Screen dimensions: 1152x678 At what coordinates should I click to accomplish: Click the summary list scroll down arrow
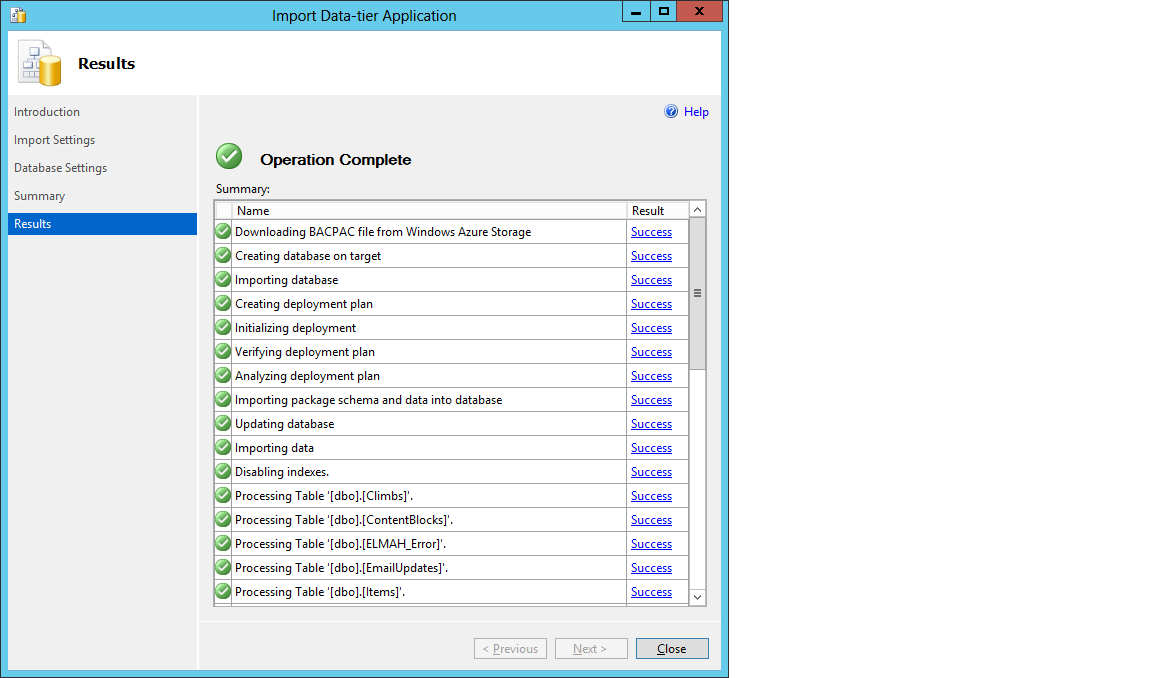click(697, 597)
